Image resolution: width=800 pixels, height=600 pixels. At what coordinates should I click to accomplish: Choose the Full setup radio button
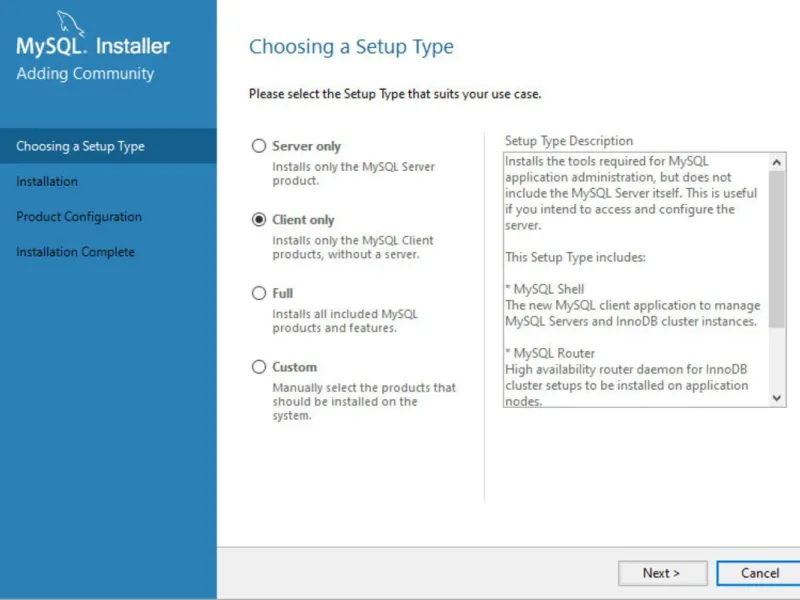click(x=259, y=293)
